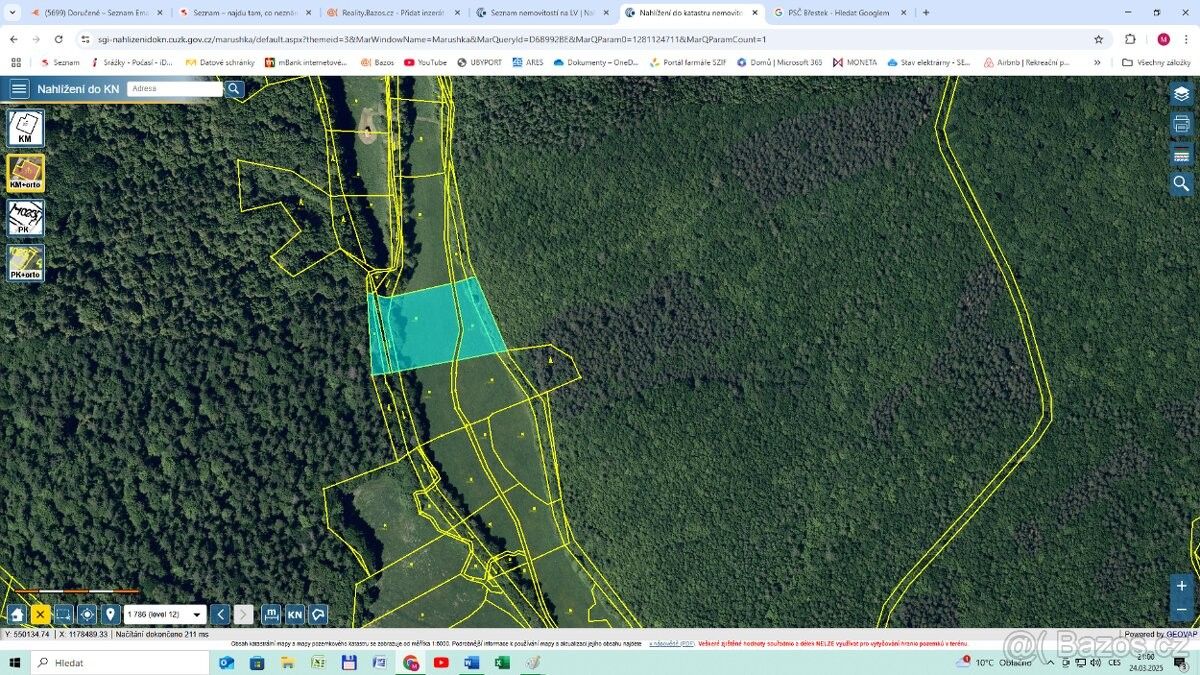This screenshot has height=675, width=1200.
Task: Click the Adresa search input field
Action: tap(175, 89)
